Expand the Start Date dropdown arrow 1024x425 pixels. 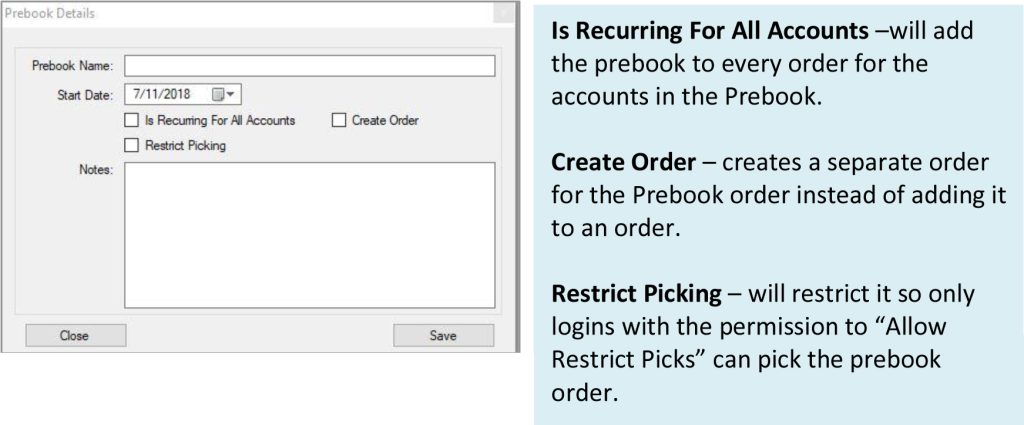click(x=231, y=95)
